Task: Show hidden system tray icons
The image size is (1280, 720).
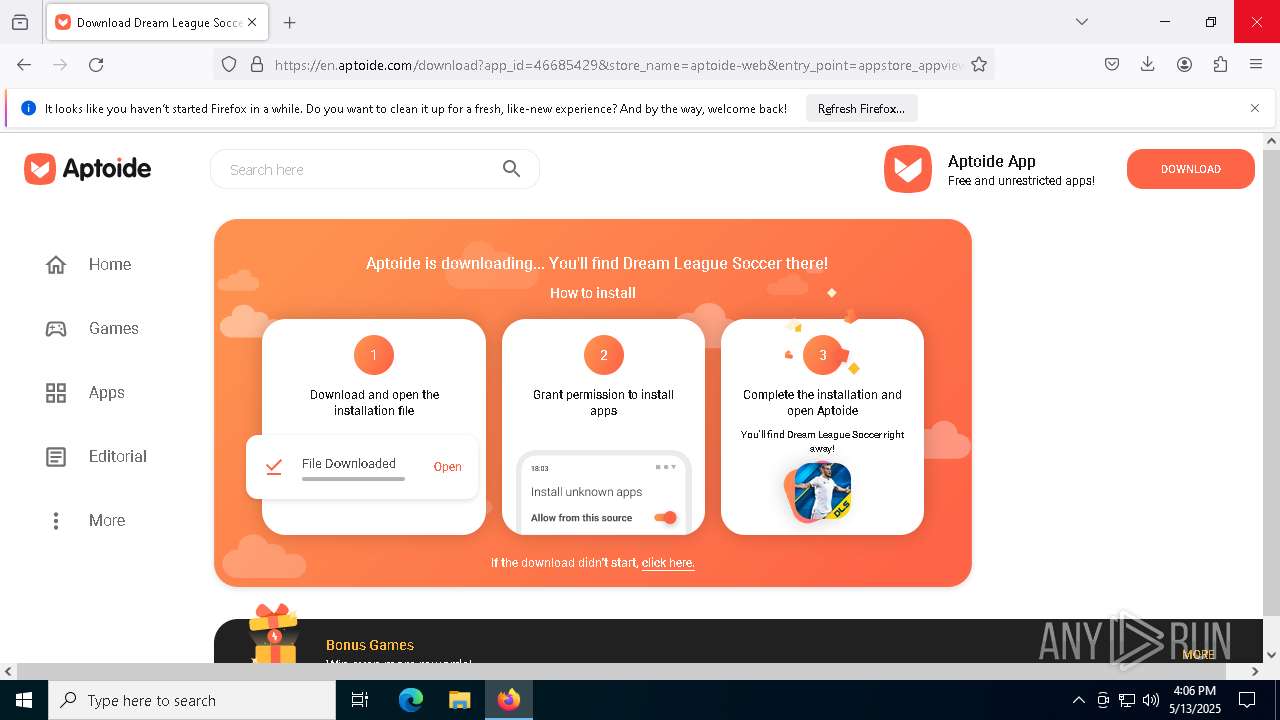Action: click(1078, 700)
